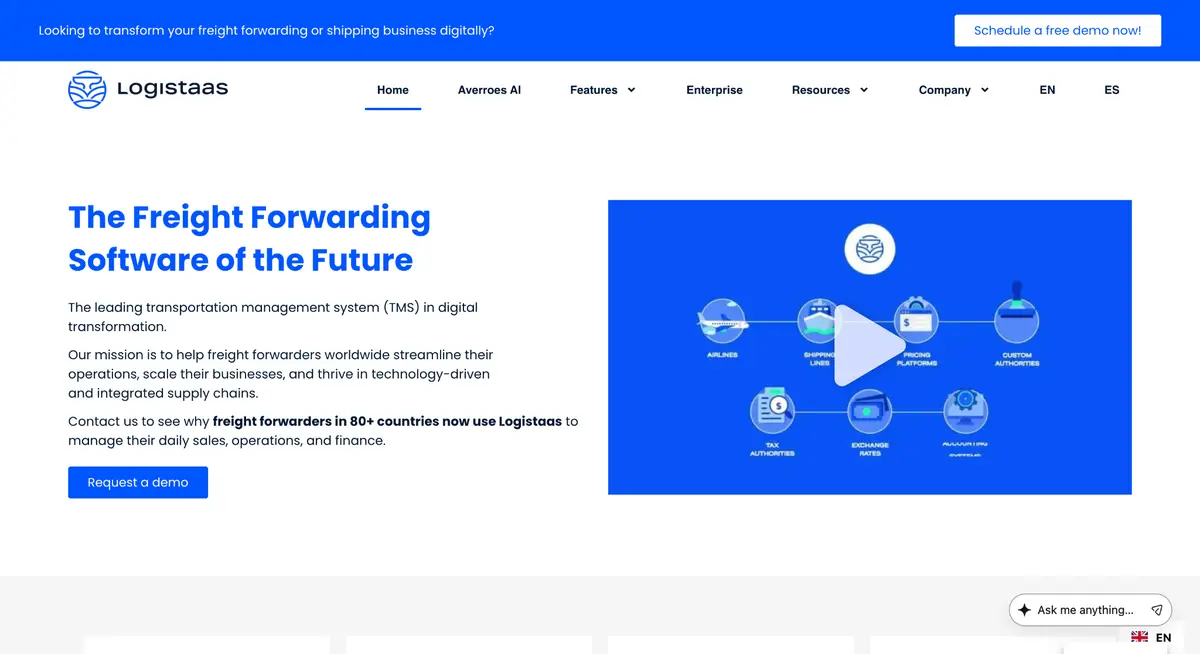The image size is (1200, 654).
Task: Click the Logistaas emblem atop the video
Action: pyautogui.click(x=869, y=249)
